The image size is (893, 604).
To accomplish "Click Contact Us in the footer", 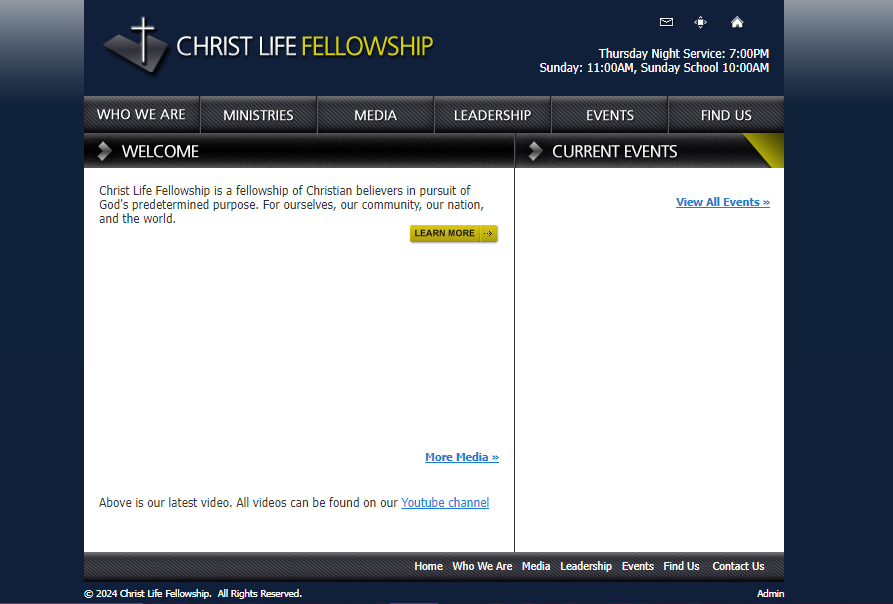I will (x=738, y=566).
